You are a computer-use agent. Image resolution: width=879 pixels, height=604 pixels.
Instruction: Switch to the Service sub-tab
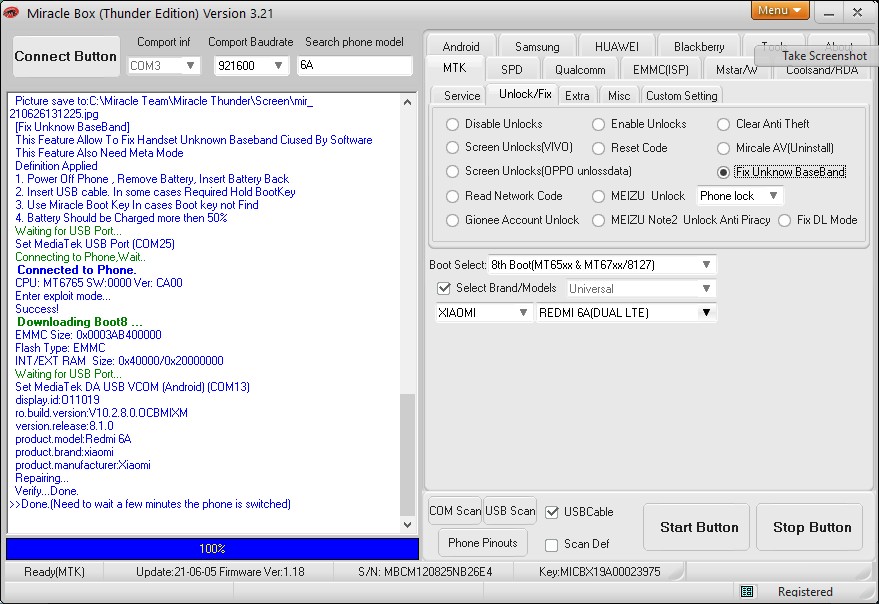pyautogui.click(x=462, y=96)
